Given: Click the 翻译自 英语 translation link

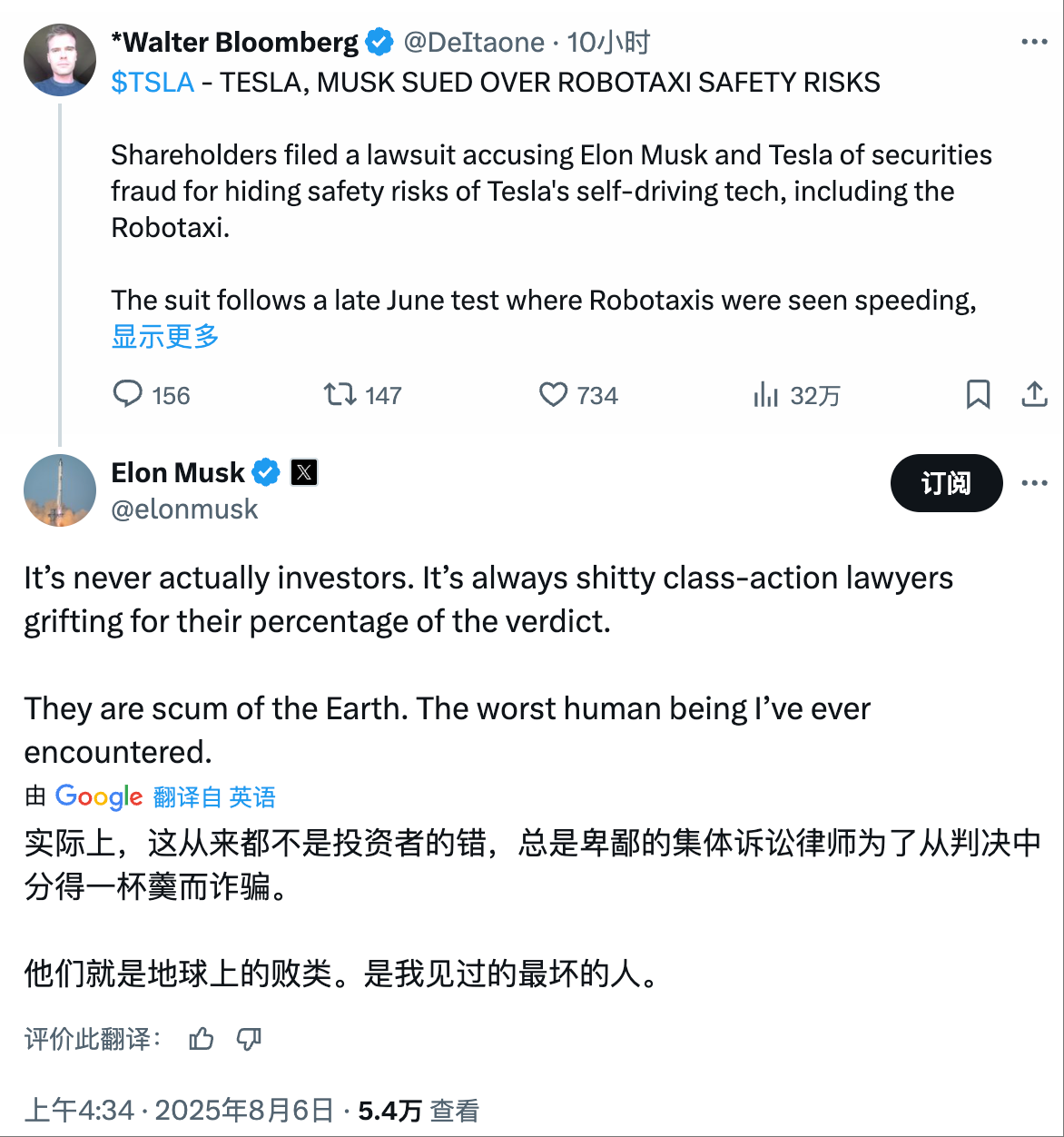Looking at the screenshot, I should click(x=214, y=797).
